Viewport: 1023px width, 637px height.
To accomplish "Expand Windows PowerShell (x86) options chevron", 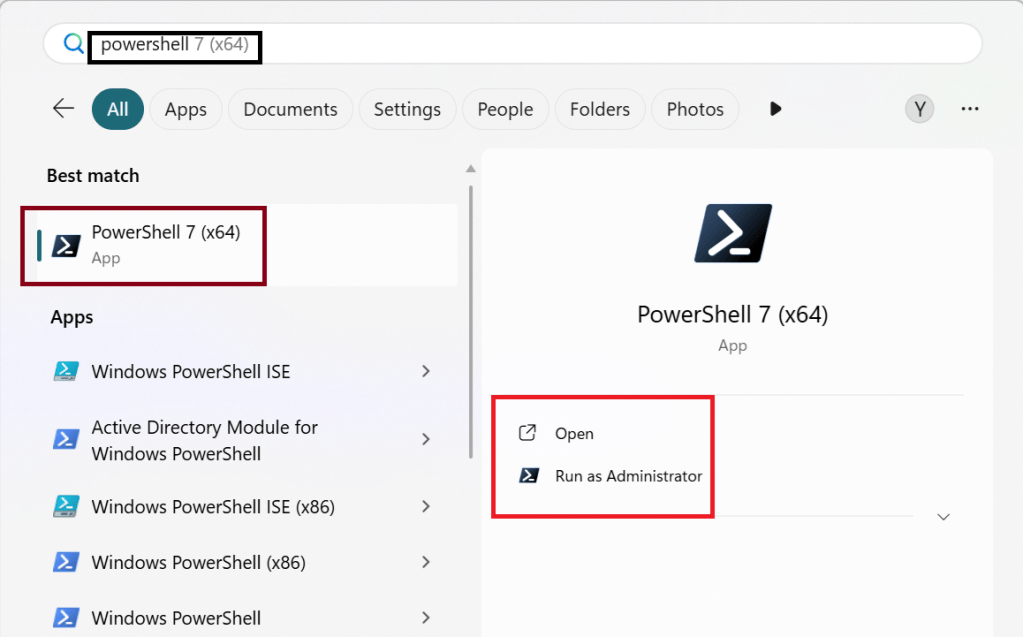I will pyautogui.click(x=426, y=562).
